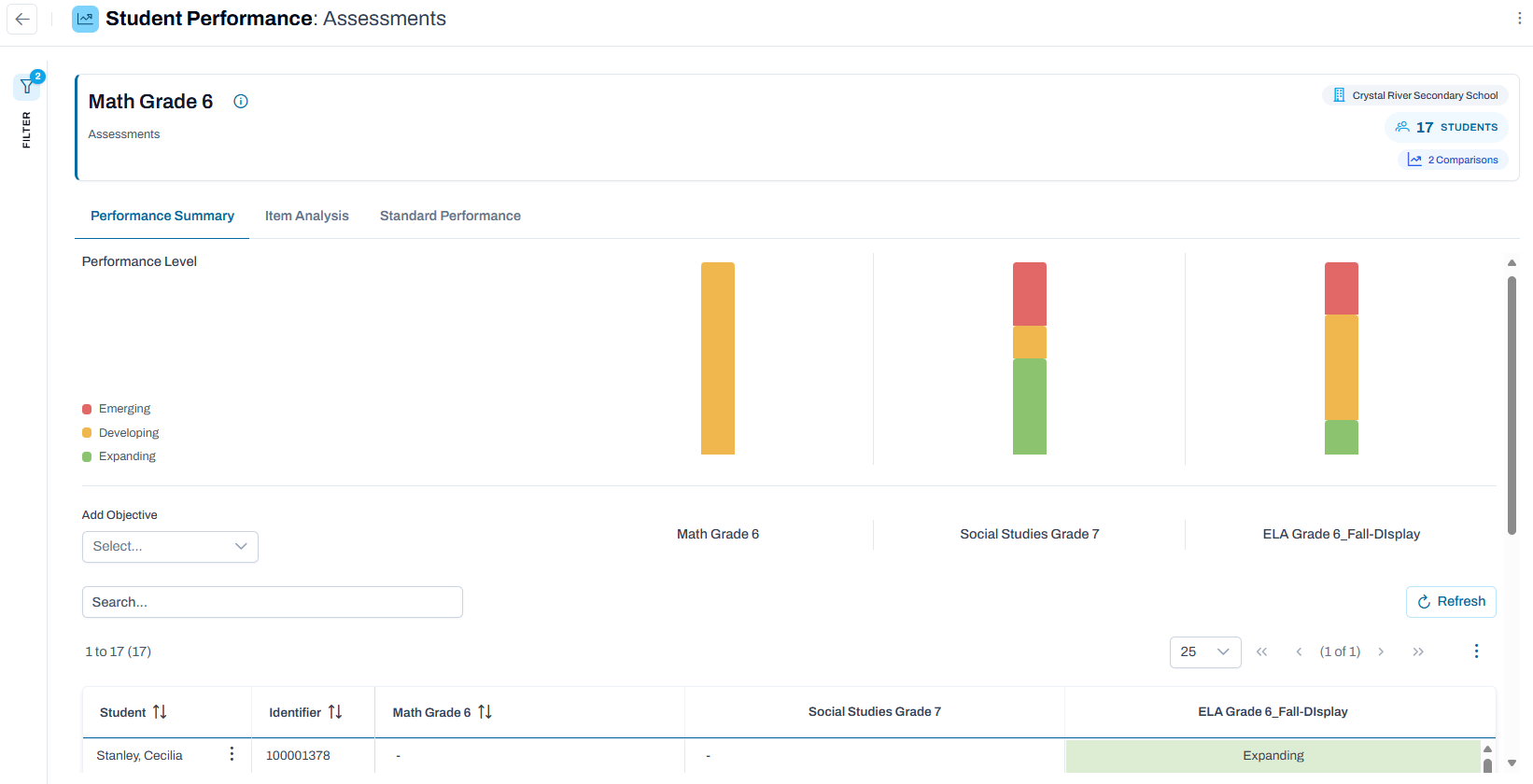The width and height of the screenshot is (1533, 784).
Task: Click the students group icon
Action: (1402, 127)
